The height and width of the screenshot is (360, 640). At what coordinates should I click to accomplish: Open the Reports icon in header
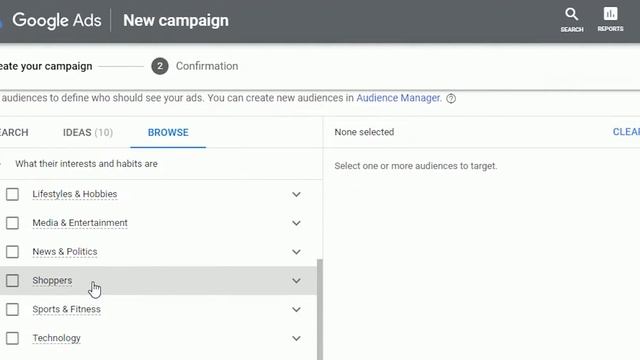pyautogui.click(x=610, y=19)
